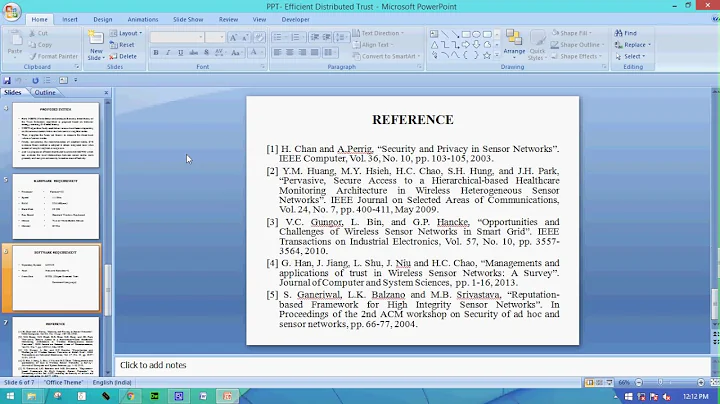Open the Font name dropdown
The height and width of the screenshot is (404, 720).
201,37
